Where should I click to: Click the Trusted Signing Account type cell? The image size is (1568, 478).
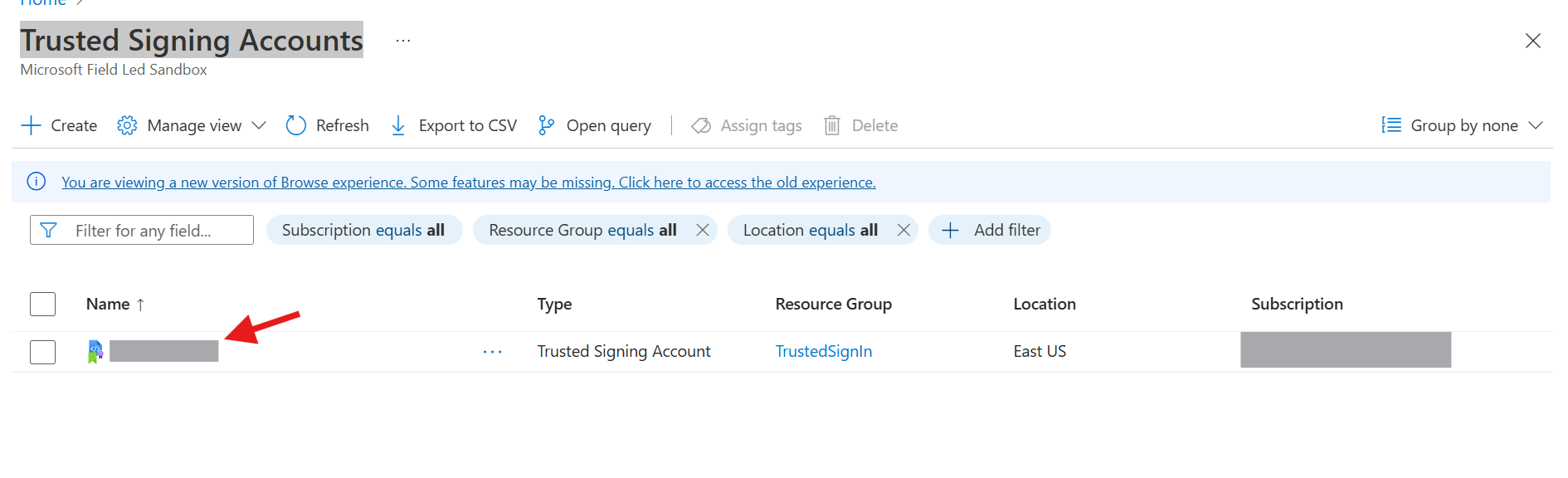(624, 351)
